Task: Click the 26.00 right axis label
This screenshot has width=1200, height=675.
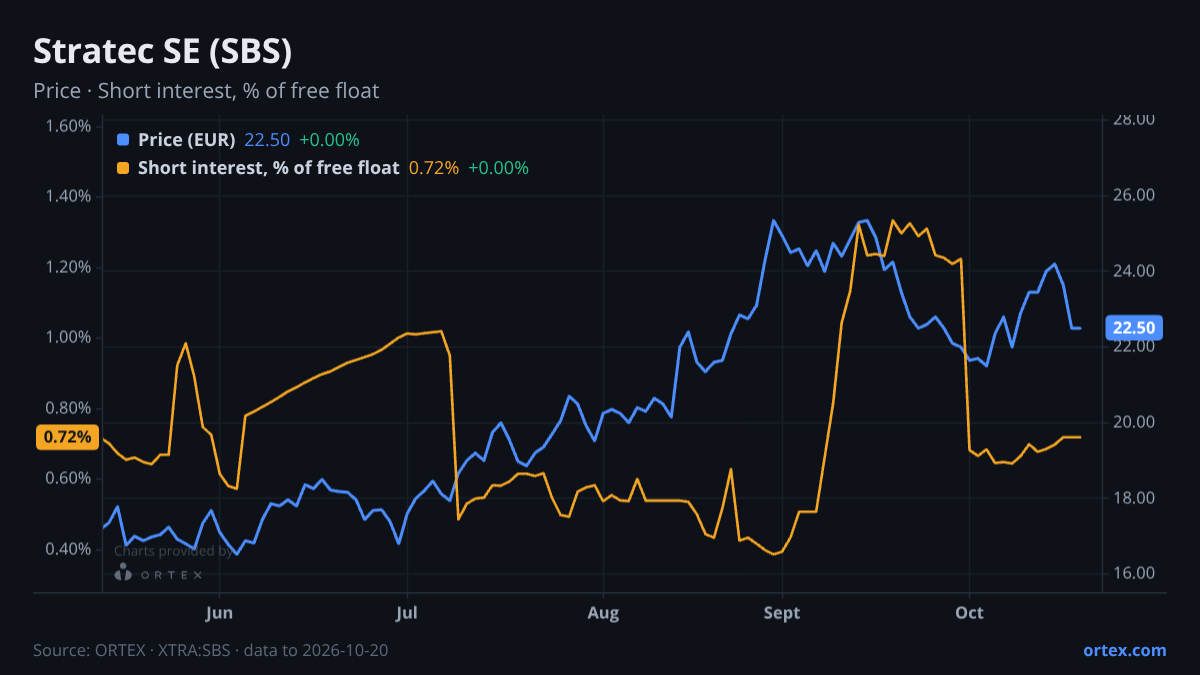Action: point(1134,196)
